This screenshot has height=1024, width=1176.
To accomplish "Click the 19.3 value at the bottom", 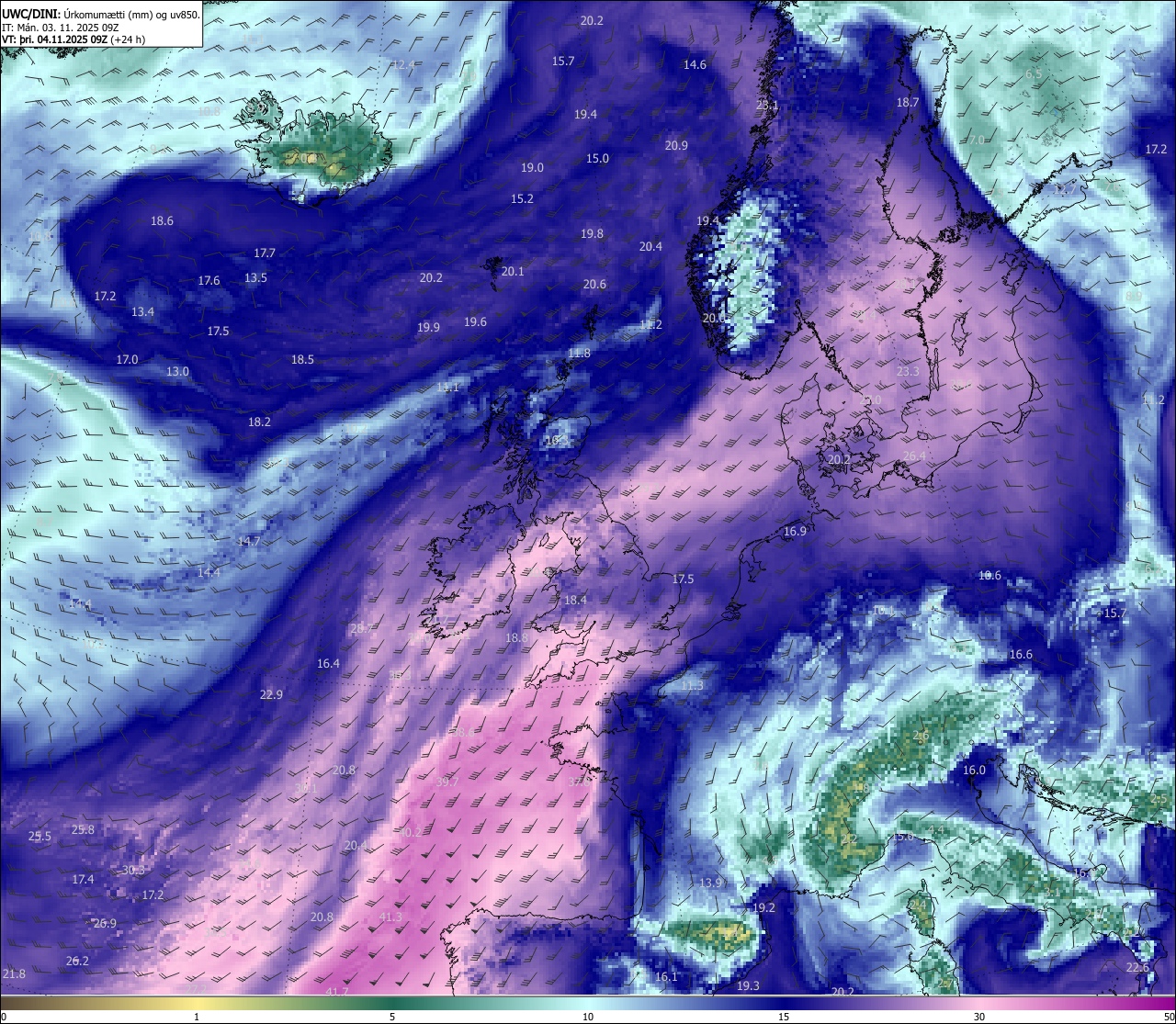I will click(x=749, y=985).
